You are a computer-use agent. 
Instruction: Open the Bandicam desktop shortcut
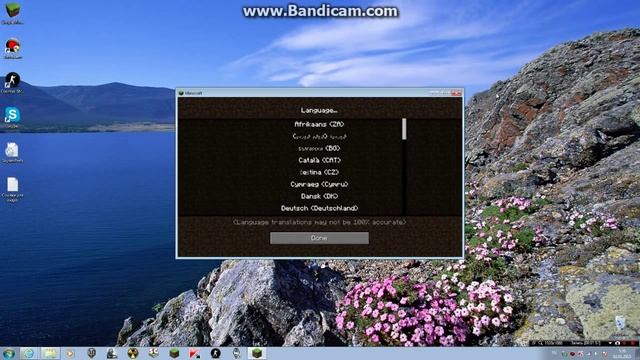13,48
